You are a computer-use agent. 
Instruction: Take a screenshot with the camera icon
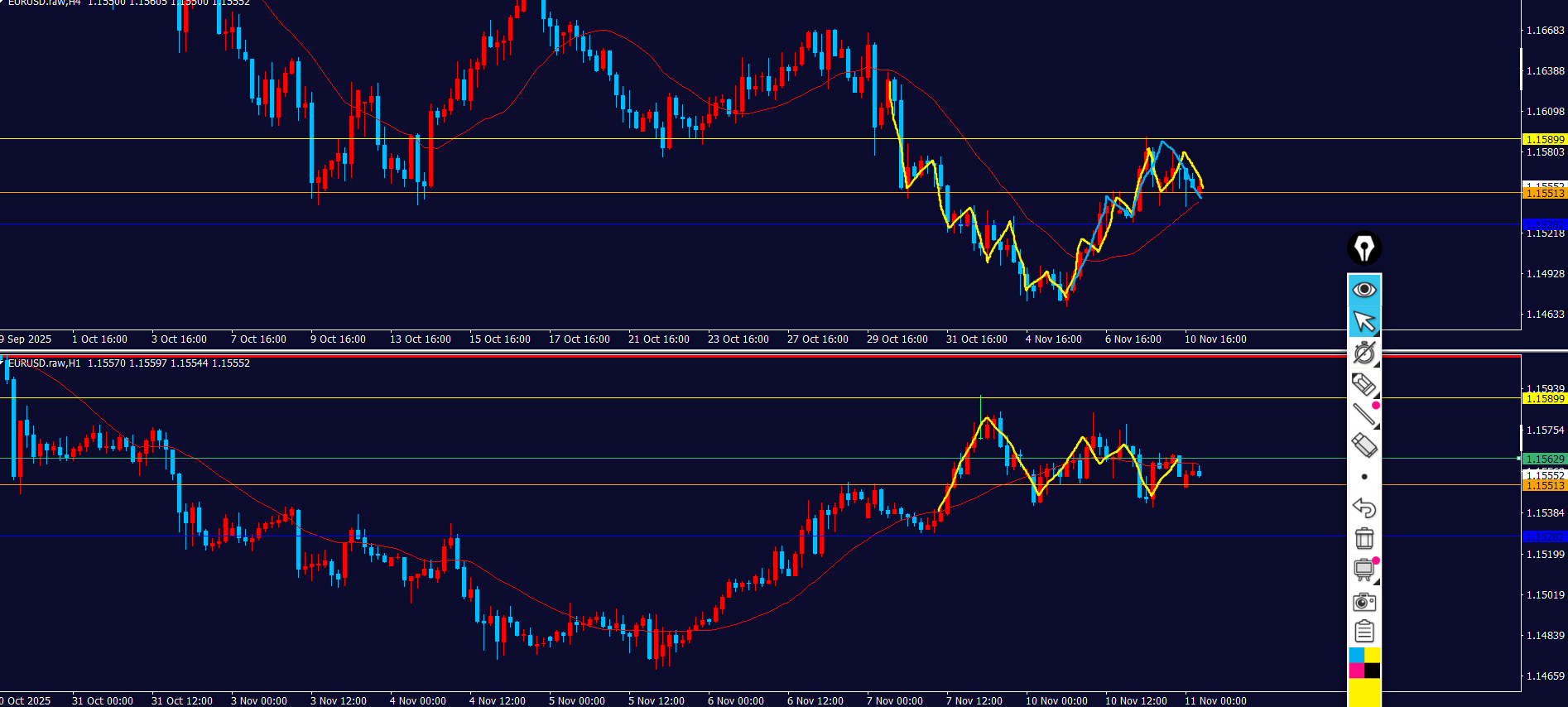[x=1364, y=602]
